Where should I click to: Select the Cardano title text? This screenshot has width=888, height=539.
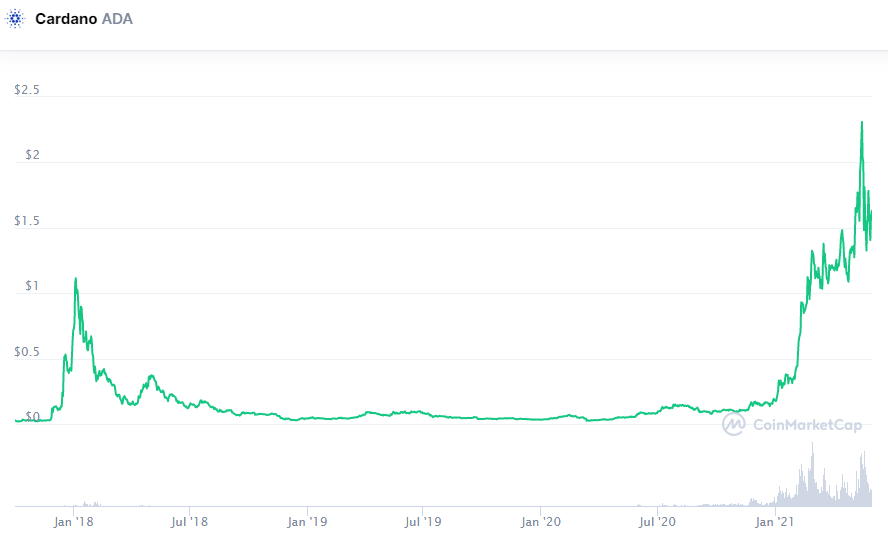point(66,19)
